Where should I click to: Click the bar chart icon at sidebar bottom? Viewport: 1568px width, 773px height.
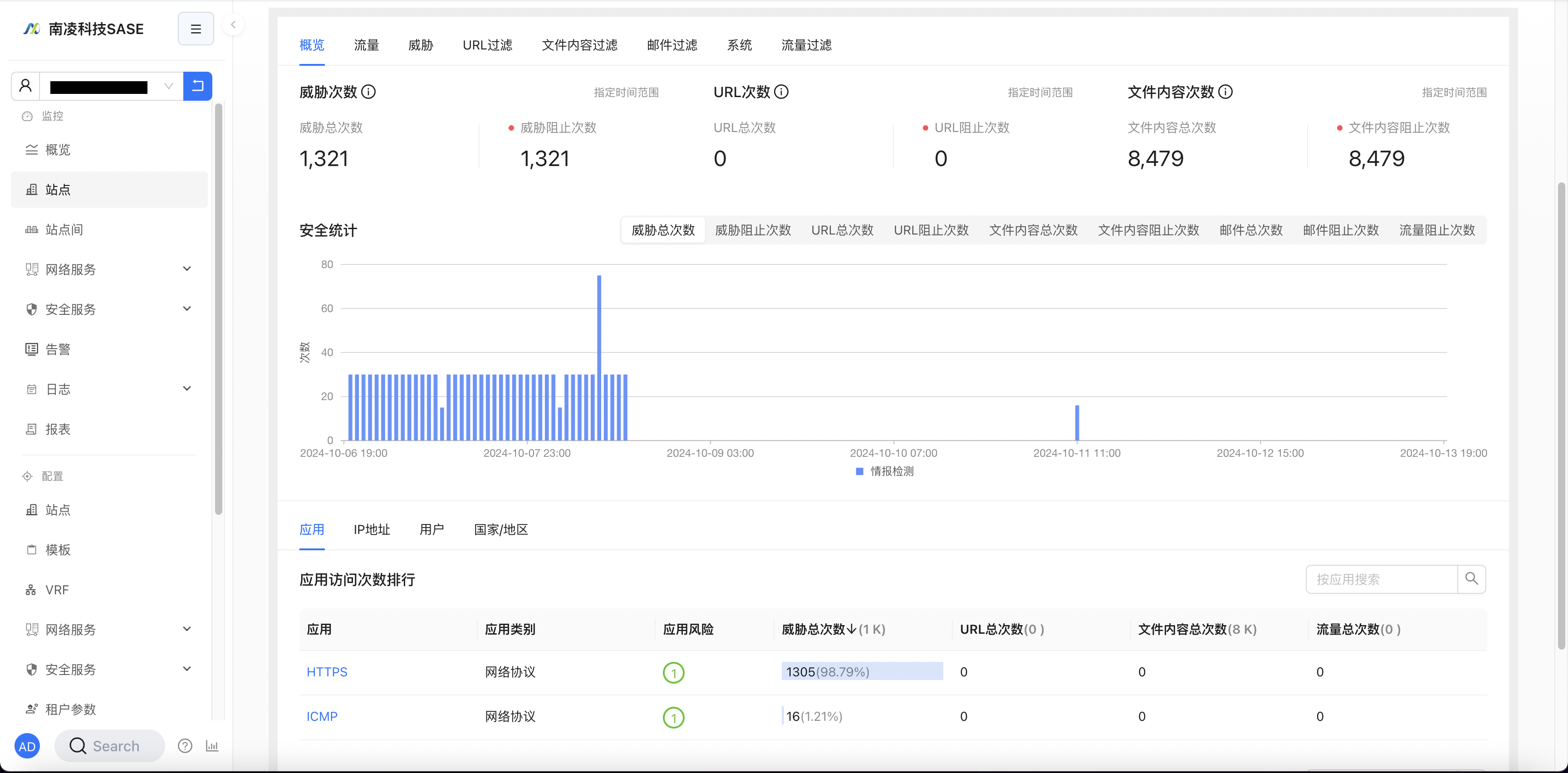212,746
